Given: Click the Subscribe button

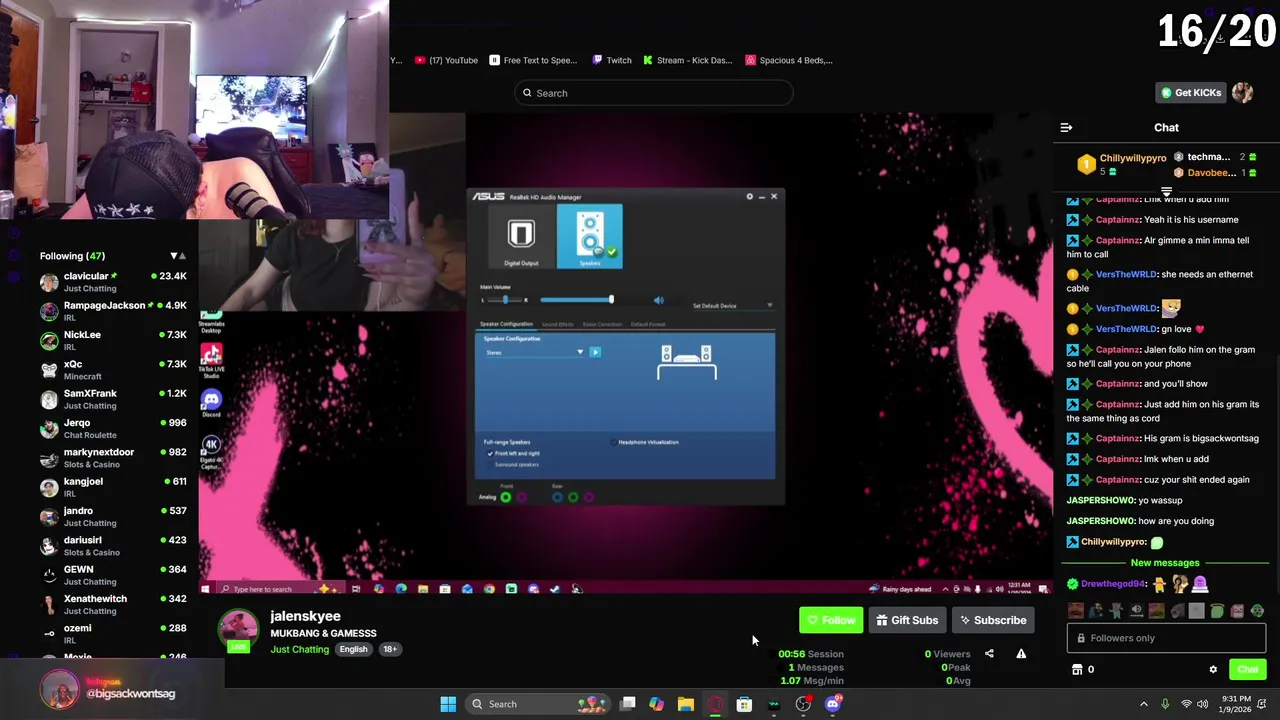Looking at the screenshot, I should pyautogui.click(x=993, y=620).
